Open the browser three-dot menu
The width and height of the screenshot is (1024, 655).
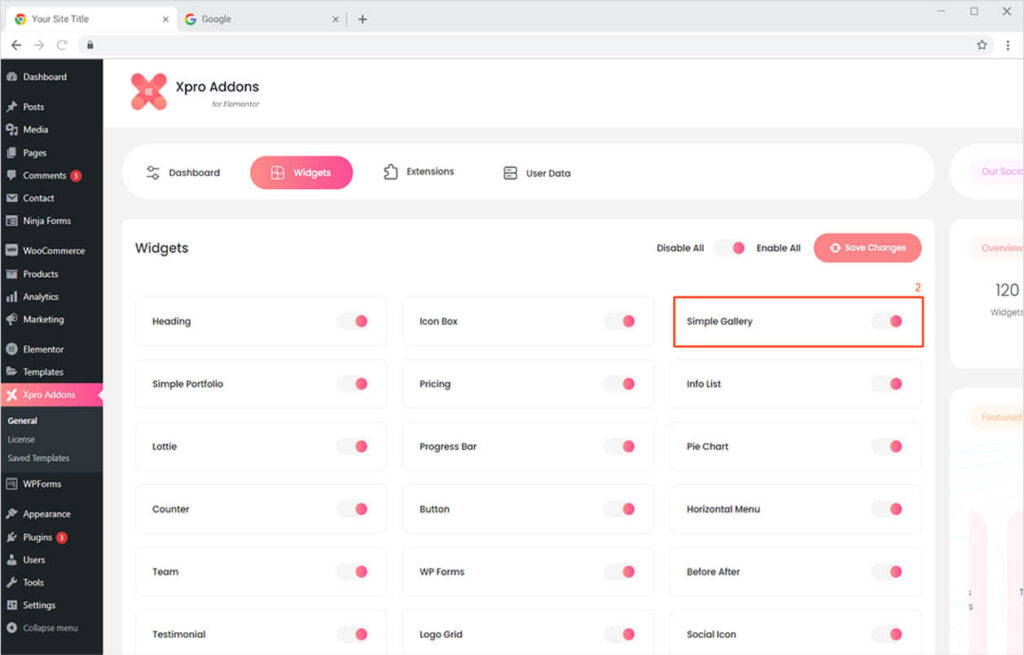click(1007, 45)
